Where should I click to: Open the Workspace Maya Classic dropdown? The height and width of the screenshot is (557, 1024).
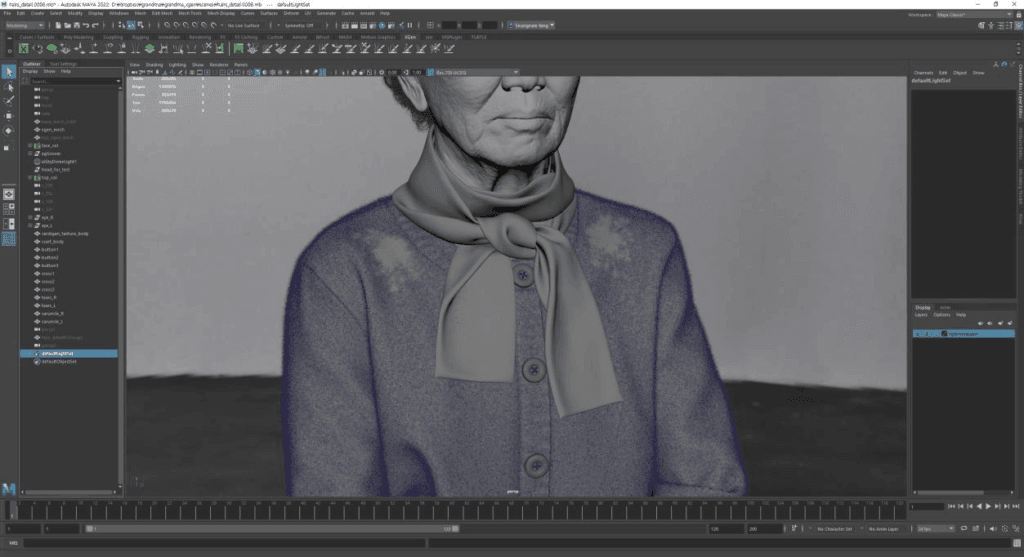pos(962,15)
